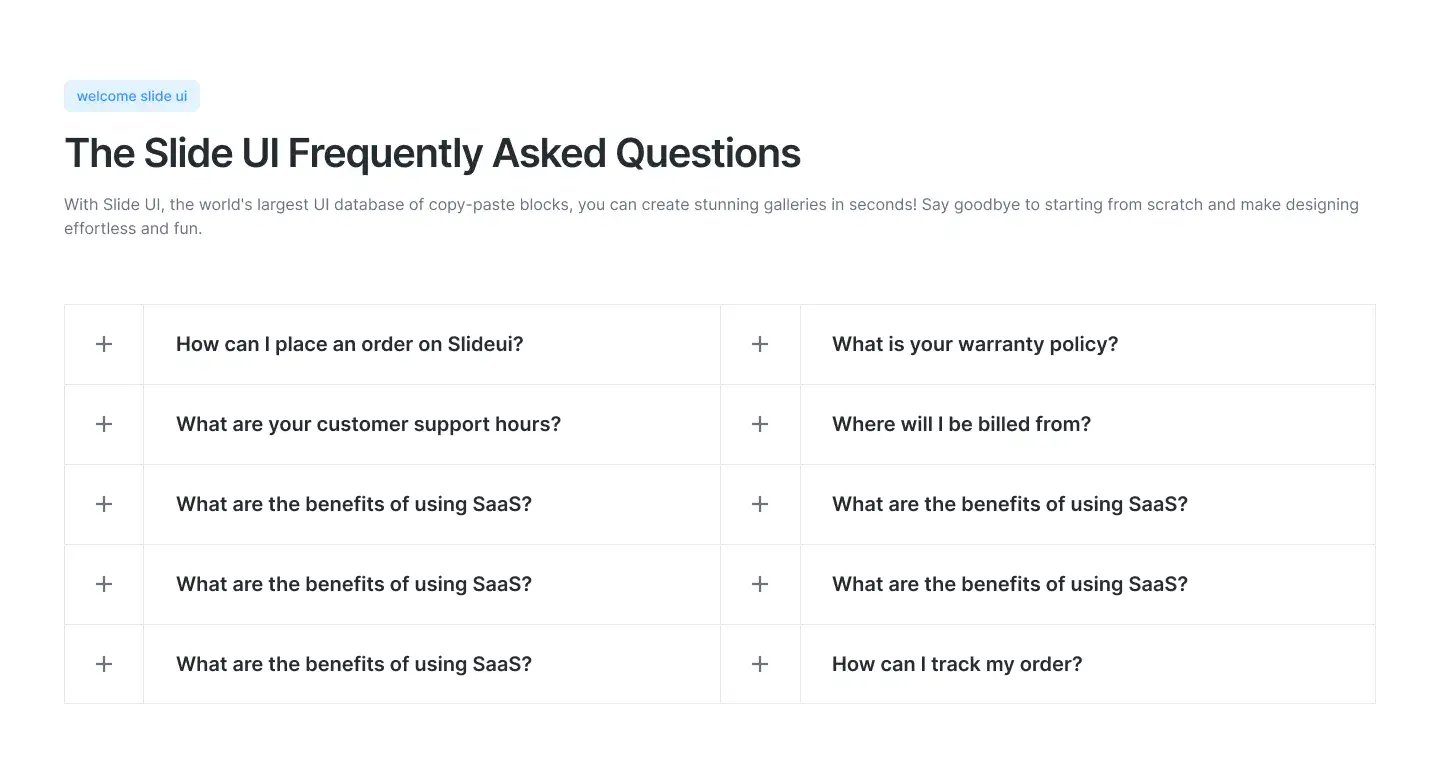
Task: Click plus icon directly below the billed-from question's plus
Action: [x=760, y=504]
